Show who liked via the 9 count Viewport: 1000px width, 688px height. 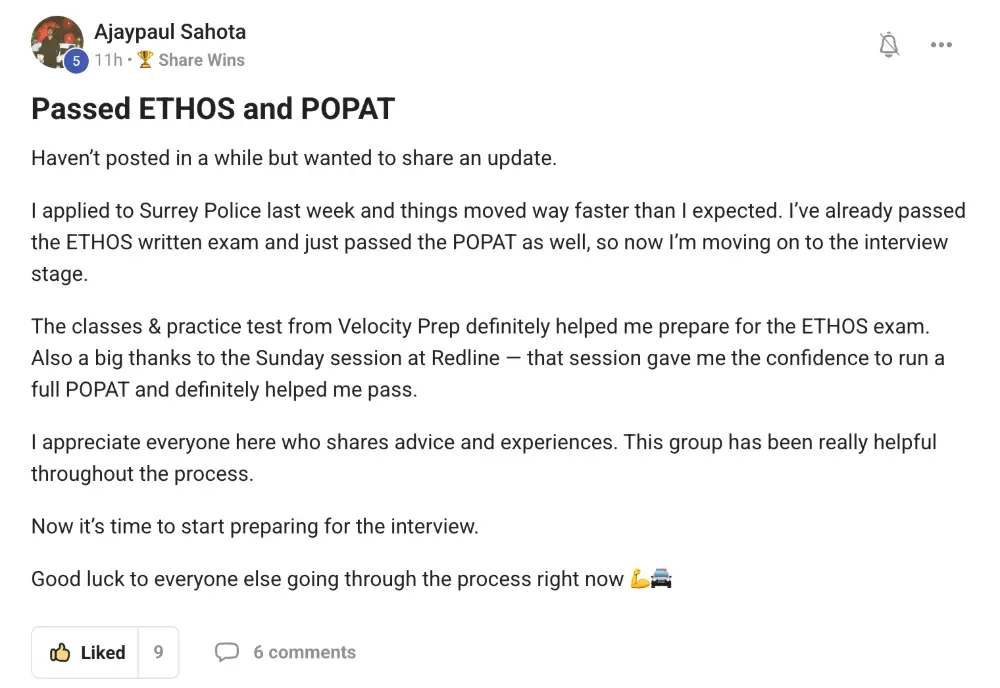(x=158, y=653)
